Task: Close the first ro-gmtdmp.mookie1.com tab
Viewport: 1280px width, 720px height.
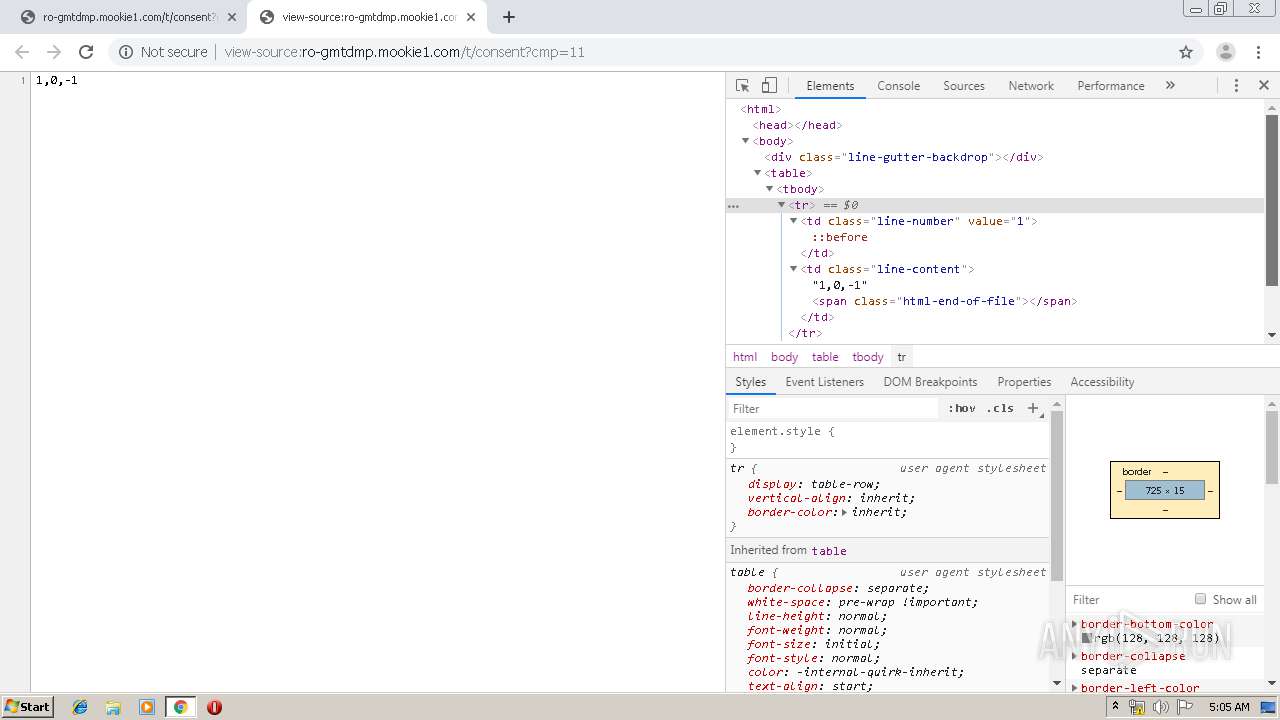Action: 231,17
